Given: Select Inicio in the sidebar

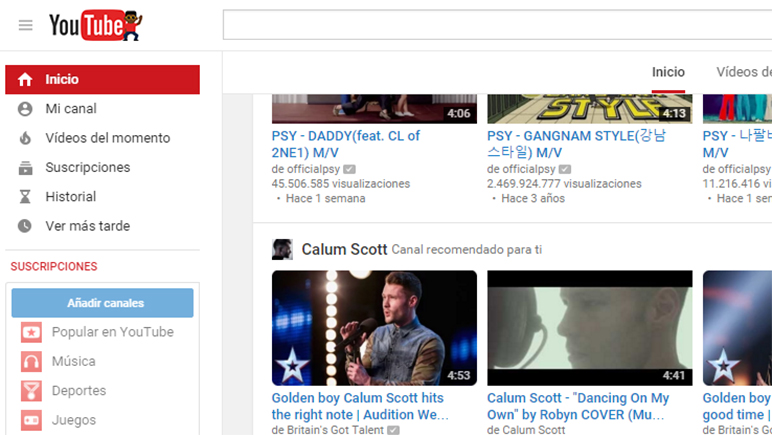Looking at the screenshot, I should 102,79.
